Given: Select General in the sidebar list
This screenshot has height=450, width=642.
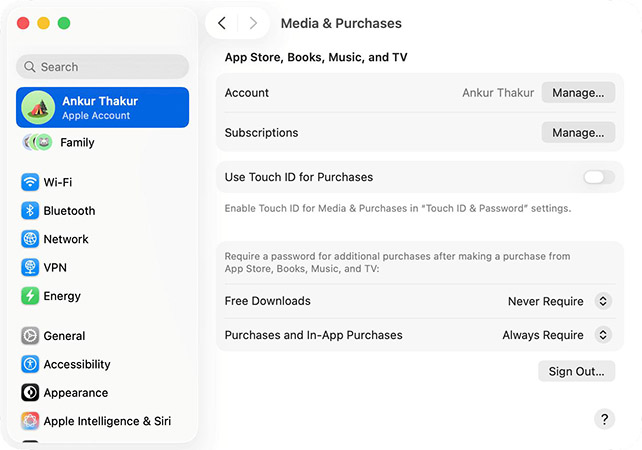Looking at the screenshot, I should point(64,336).
